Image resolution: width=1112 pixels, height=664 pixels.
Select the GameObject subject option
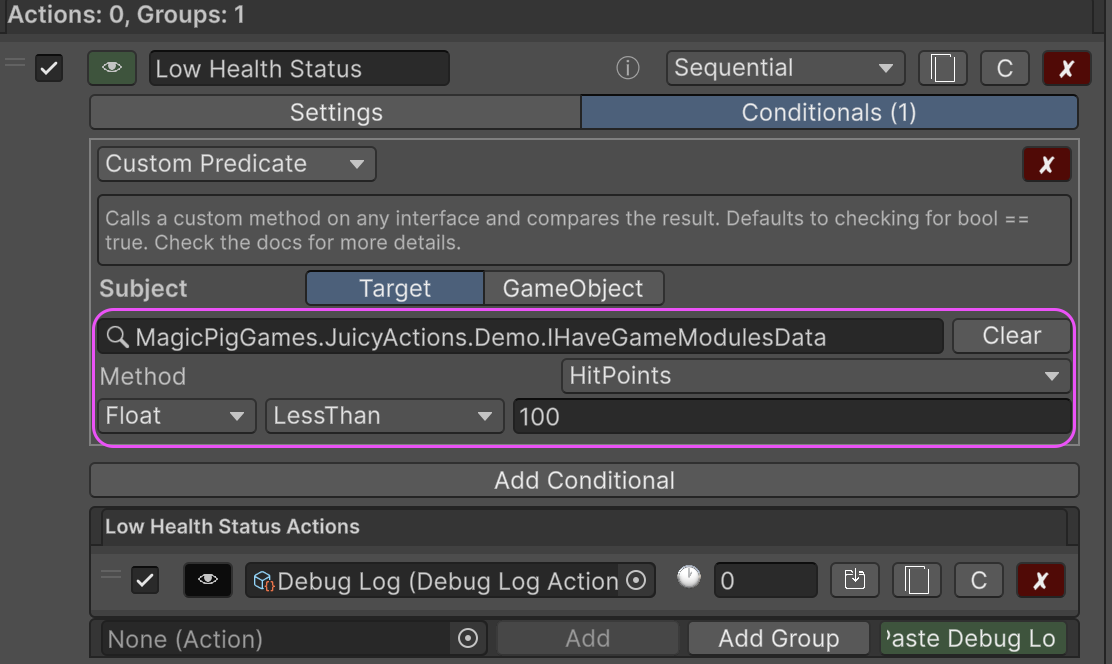pos(573,289)
